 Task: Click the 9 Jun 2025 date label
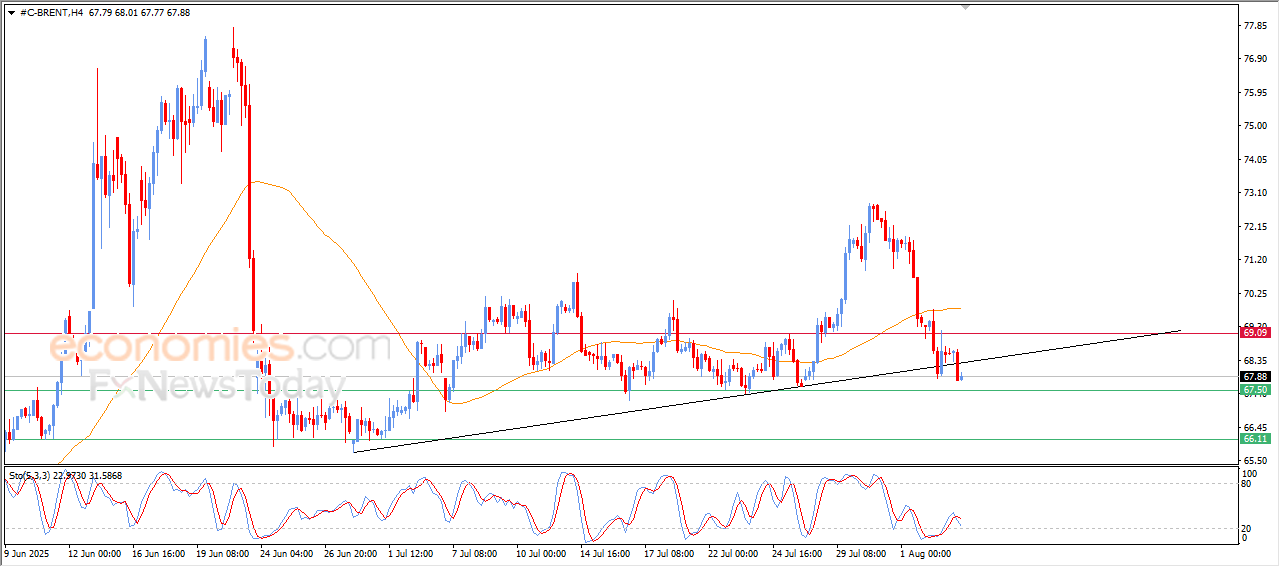26,552
